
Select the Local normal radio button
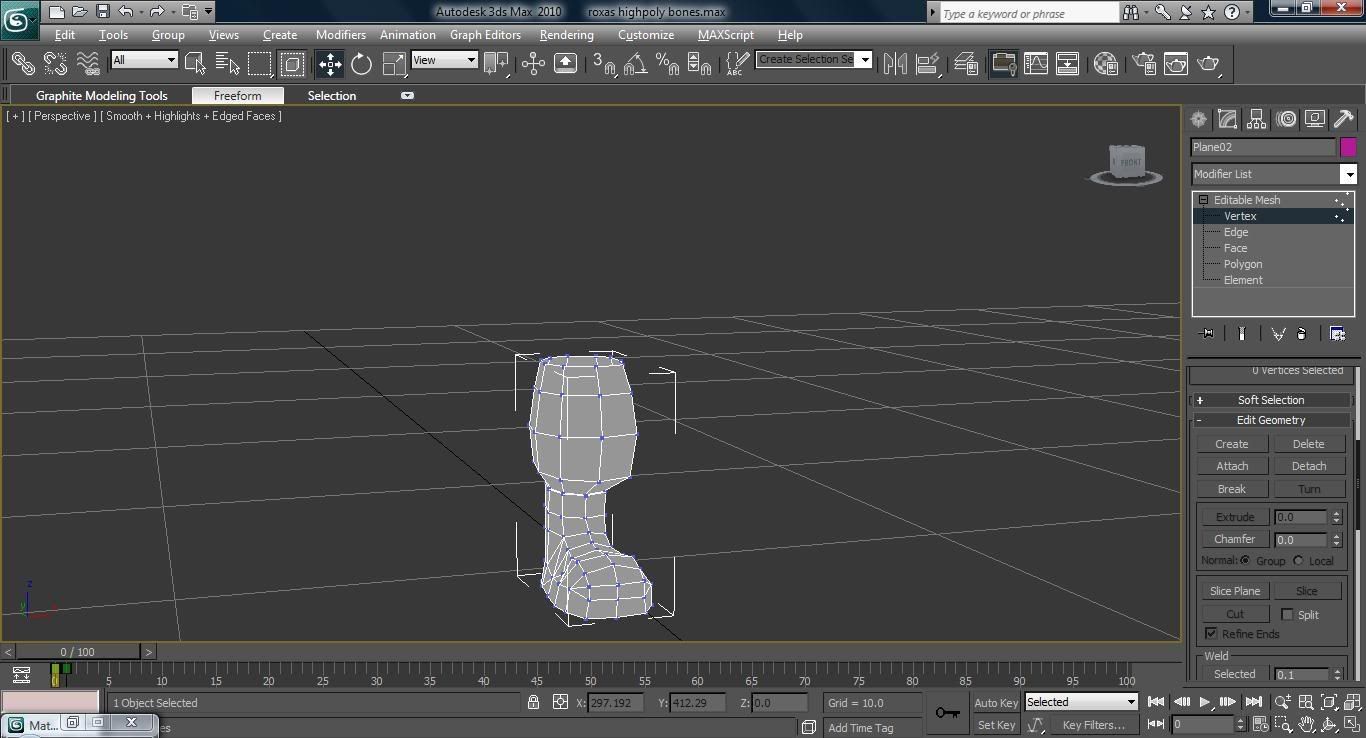pos(1298,561)
